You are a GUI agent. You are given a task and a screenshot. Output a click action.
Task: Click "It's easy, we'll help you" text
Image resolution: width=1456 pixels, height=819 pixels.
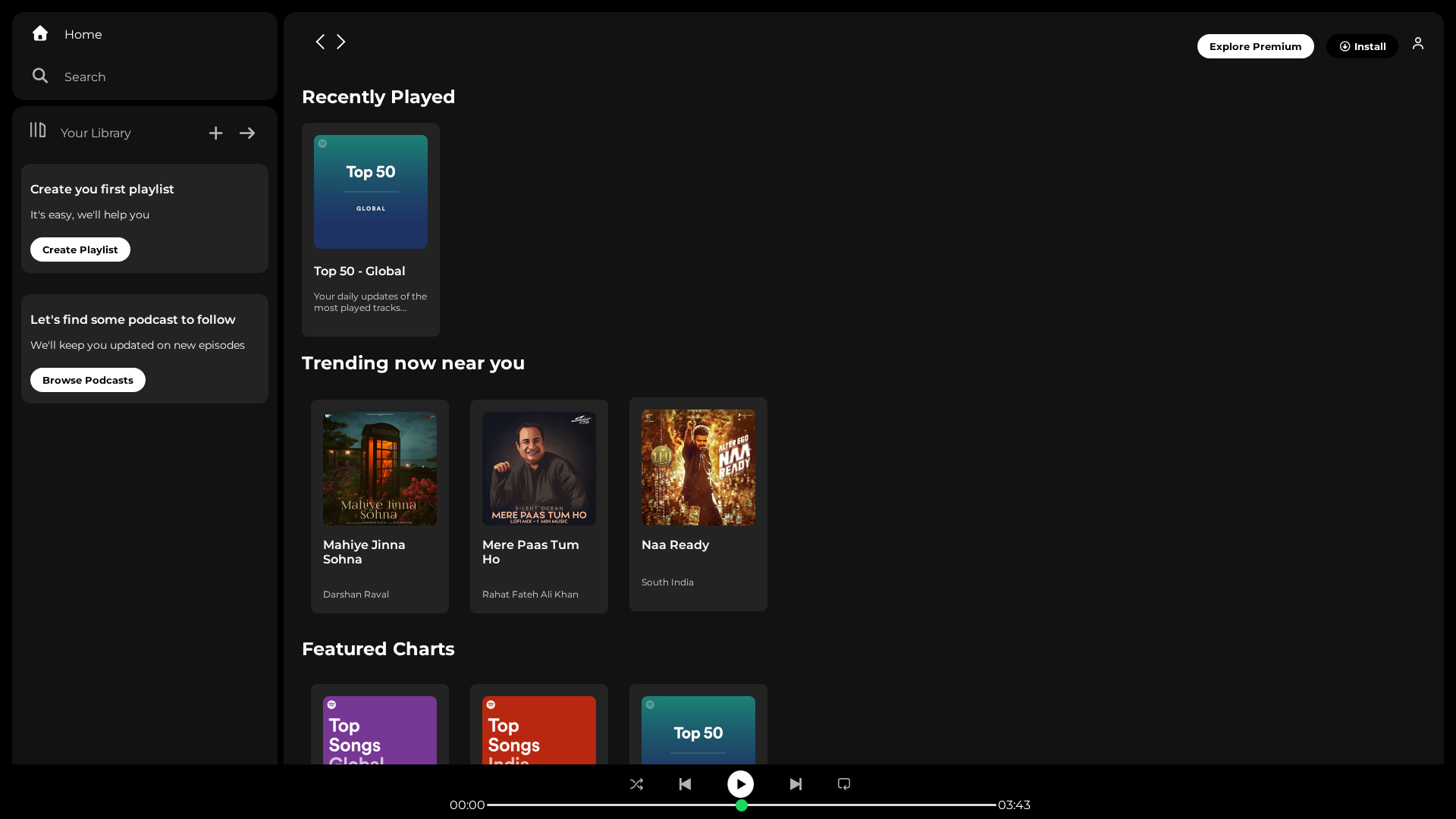pos(89,215)
